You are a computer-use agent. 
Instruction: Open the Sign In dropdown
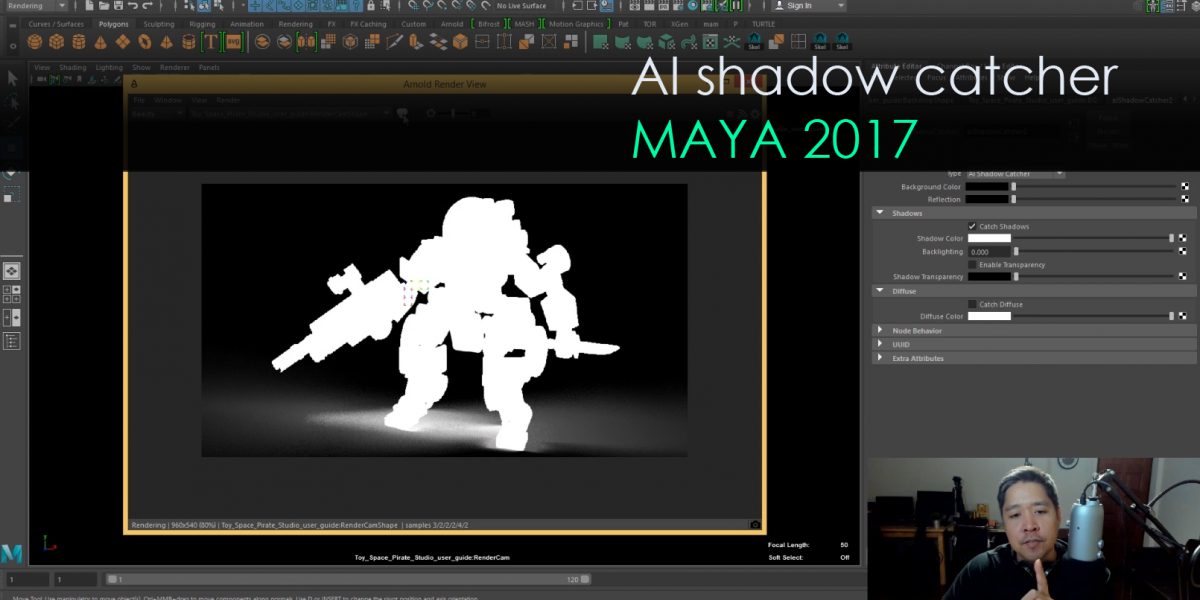click(810, 6)
